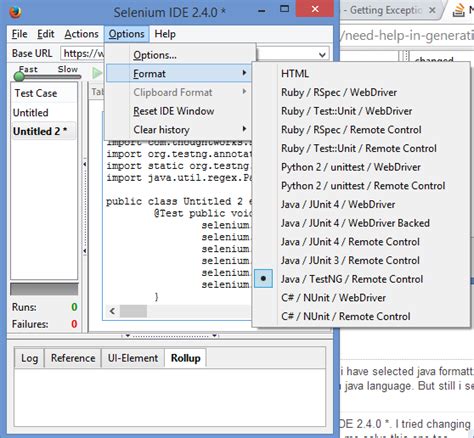
Task: Select Java / TestNG / Remote Control format
Action: [361, 279]
